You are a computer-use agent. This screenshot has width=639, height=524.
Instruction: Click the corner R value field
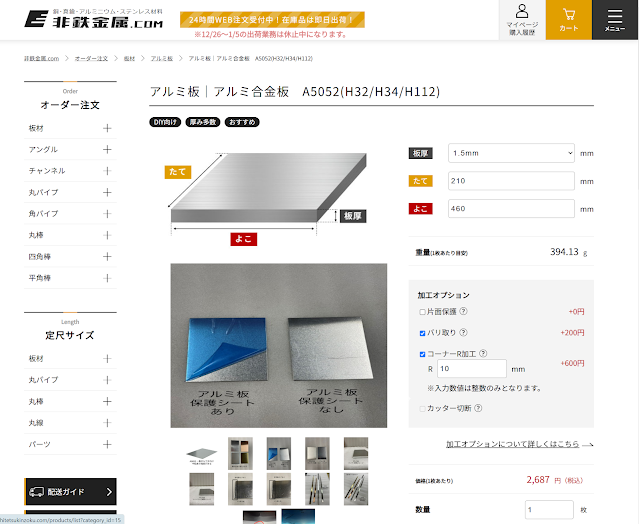(472, 369)
